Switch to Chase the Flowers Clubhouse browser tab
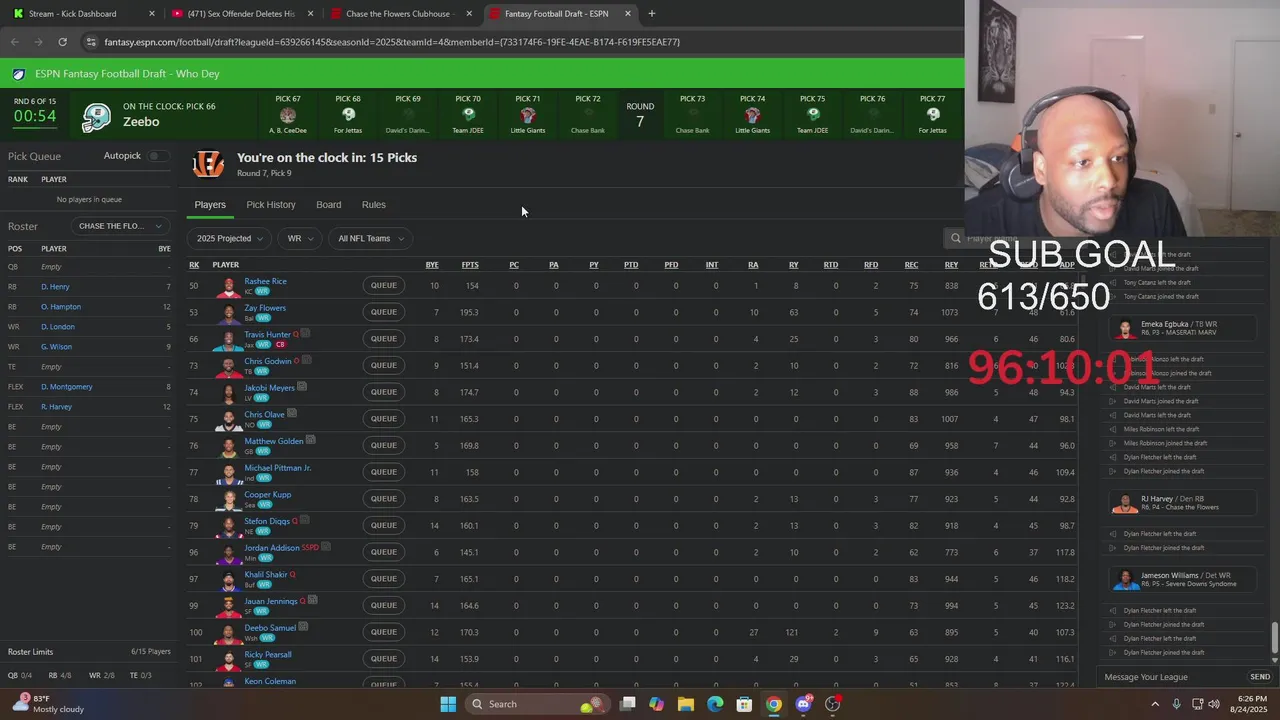 pos(400,14)
